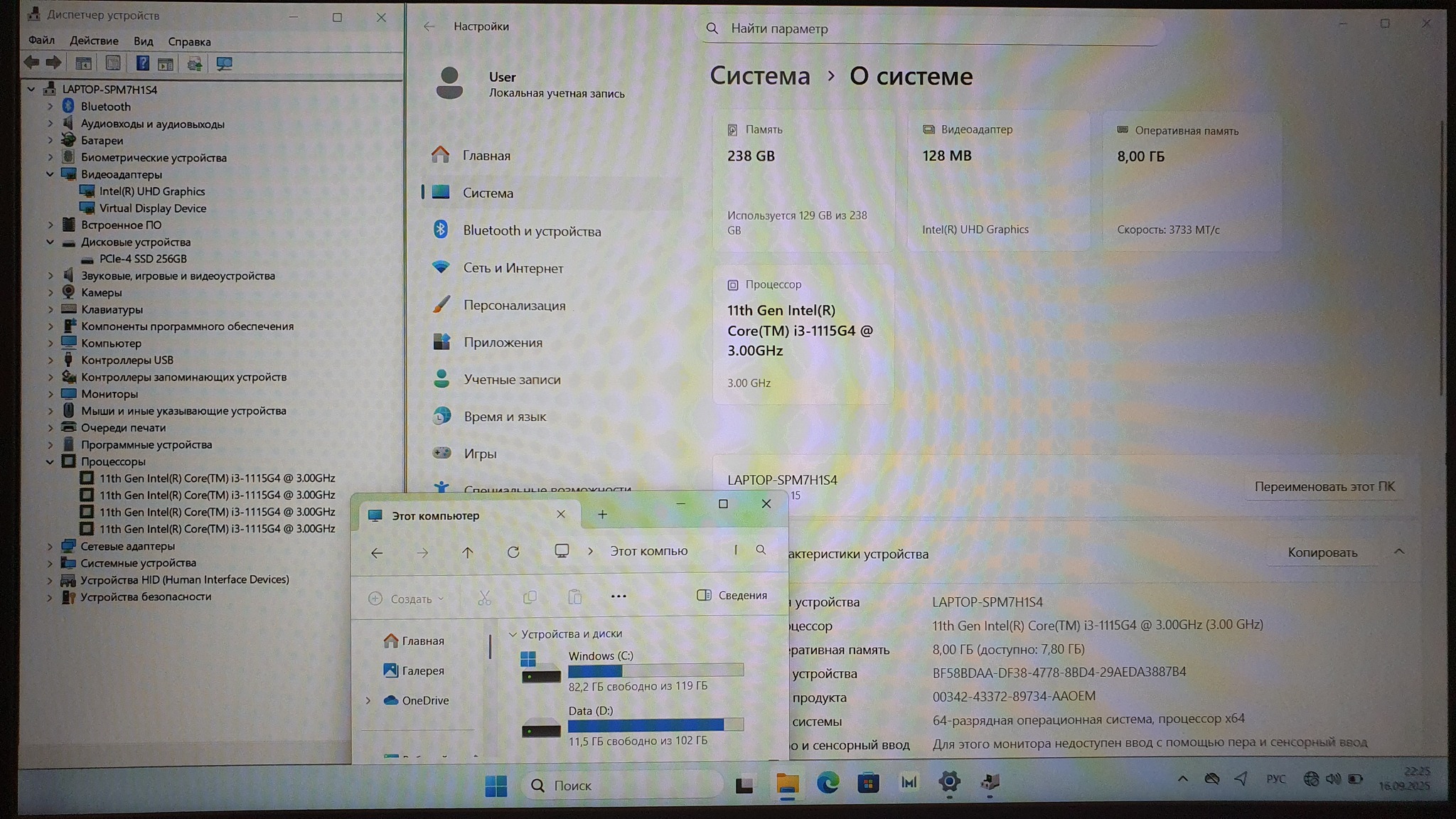Add a new tab in File Explorer
This screenshot has width=1456, height=819.
[x=602, y=515]
